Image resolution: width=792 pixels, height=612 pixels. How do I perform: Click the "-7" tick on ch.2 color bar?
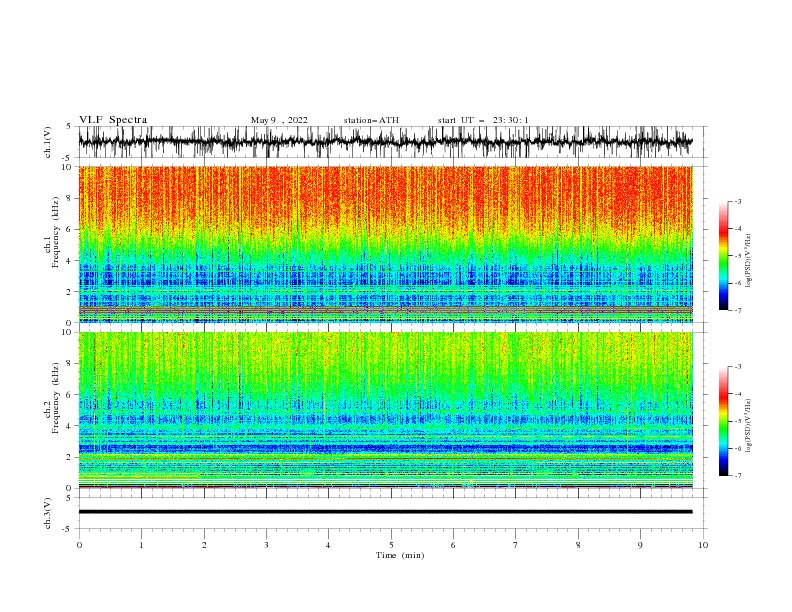point(737,475)
